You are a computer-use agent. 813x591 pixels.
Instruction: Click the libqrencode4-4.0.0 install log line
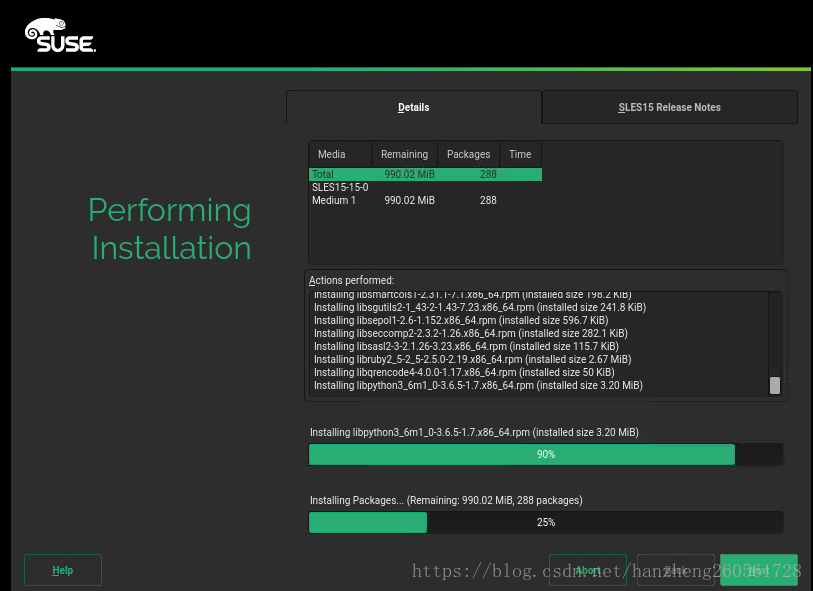tap(464, 372)
